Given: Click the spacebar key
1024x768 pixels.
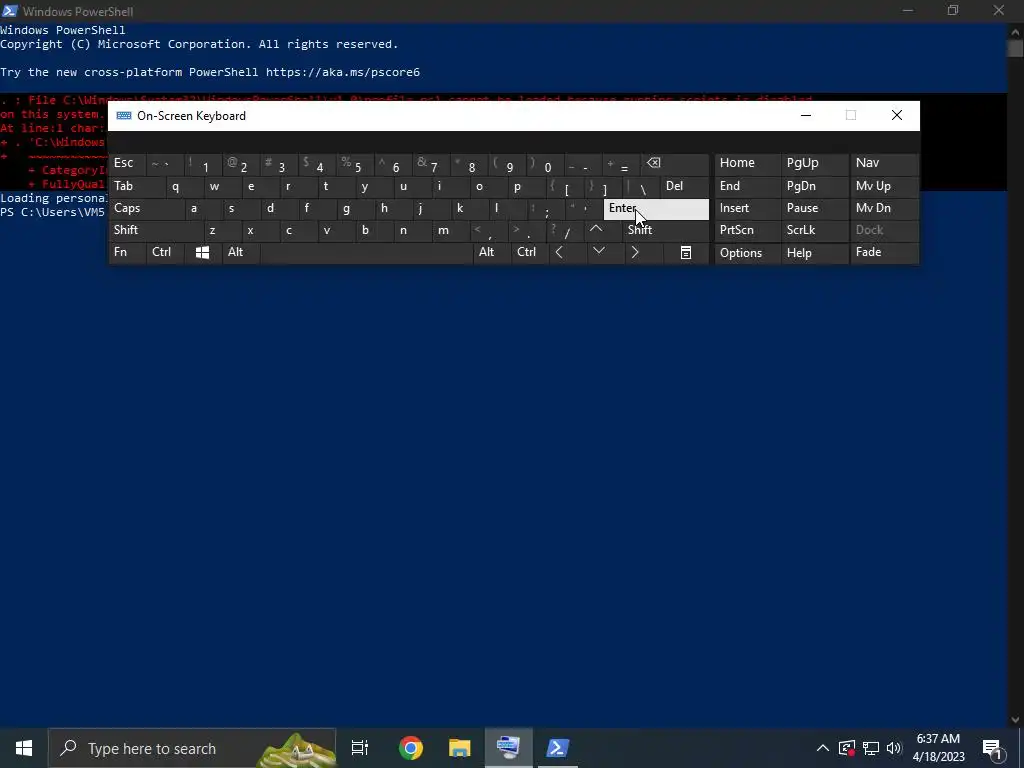Looking at the screenshot, I should (x=366, y=252).
